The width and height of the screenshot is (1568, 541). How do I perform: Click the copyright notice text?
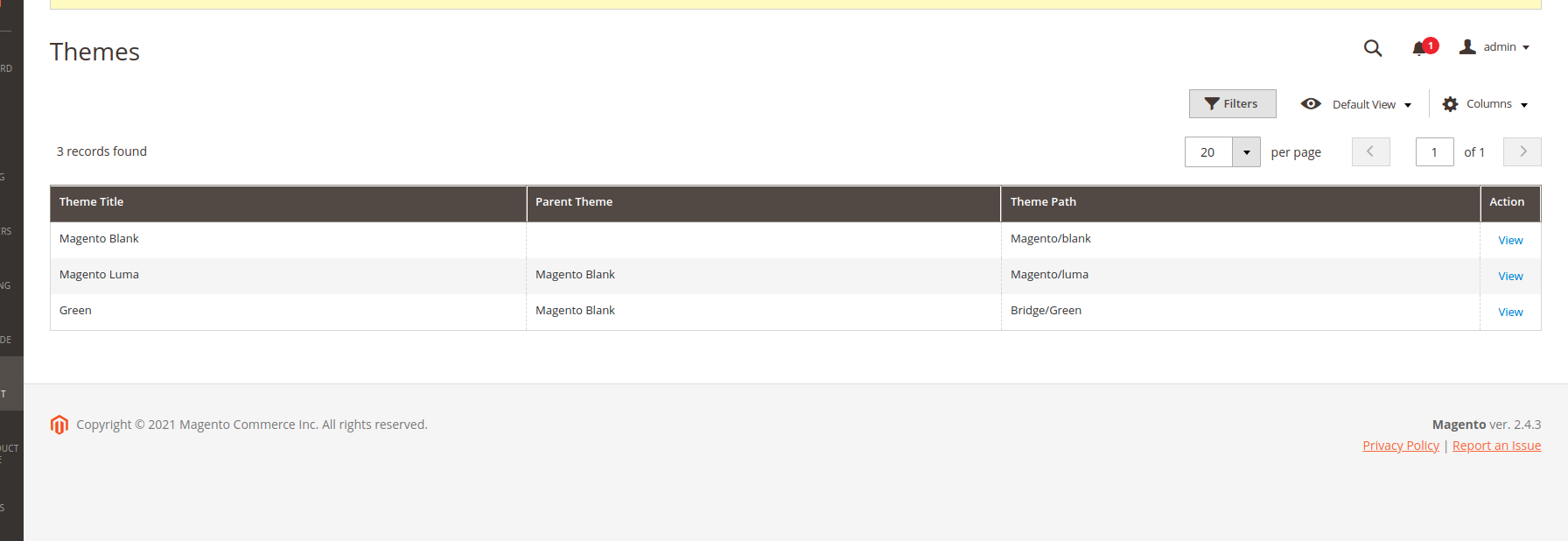tap(252, 425)
